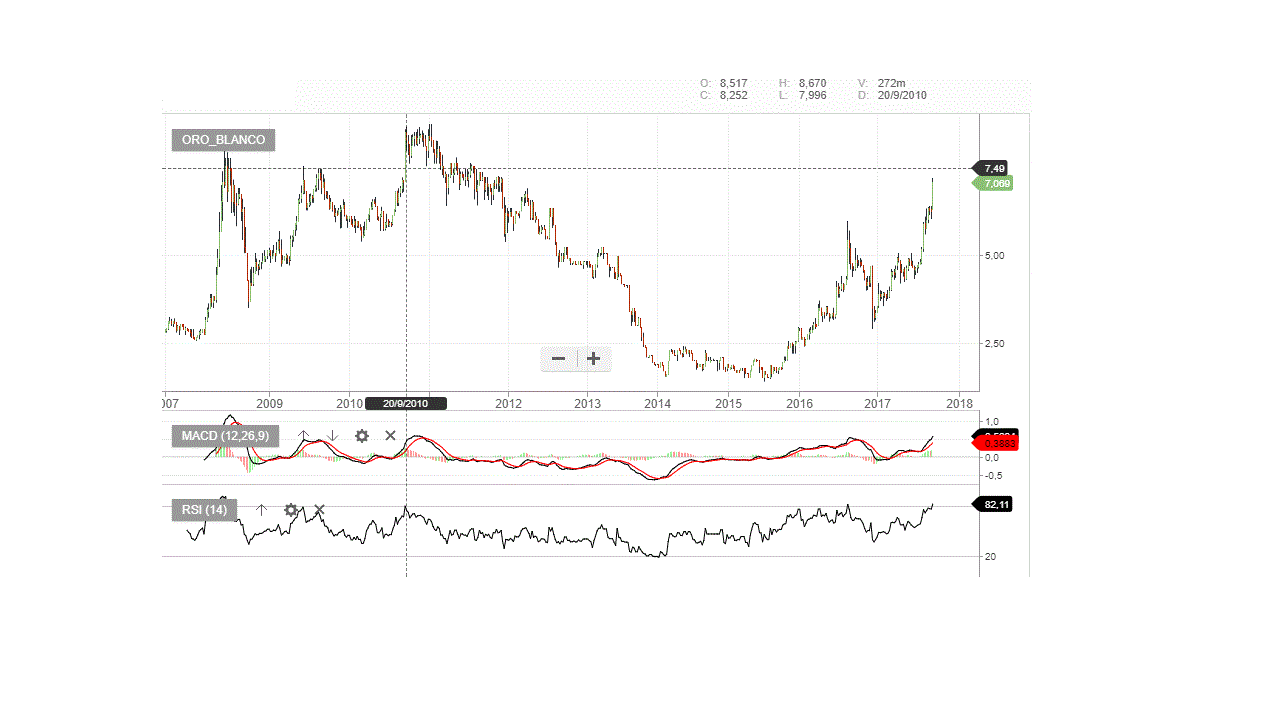Move MACD indicator panel down
This screenshot has height=723, width=1266.
(333, 436)
